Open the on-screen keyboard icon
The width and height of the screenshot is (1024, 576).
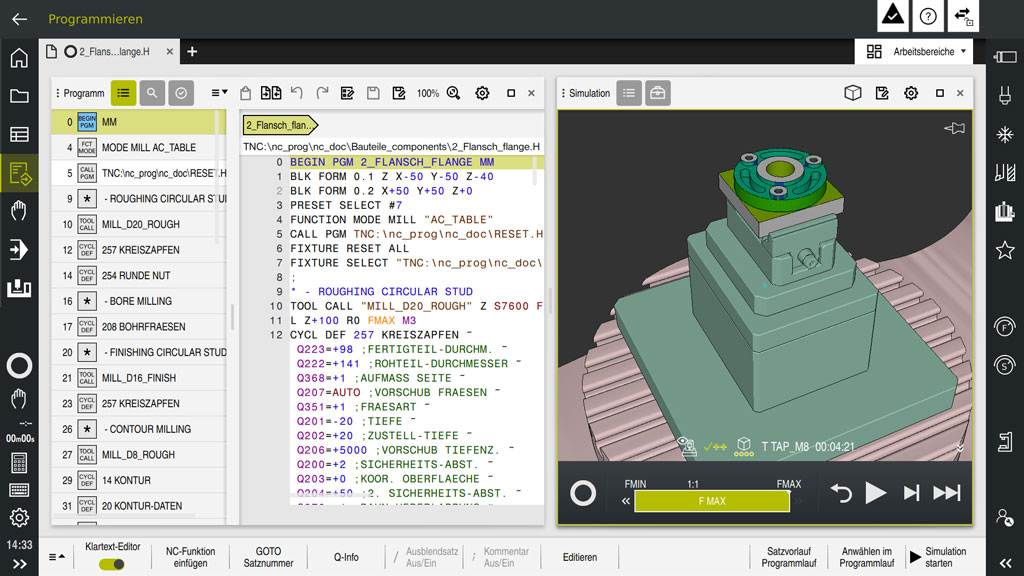pyautogui.click(x=19, y=490)
